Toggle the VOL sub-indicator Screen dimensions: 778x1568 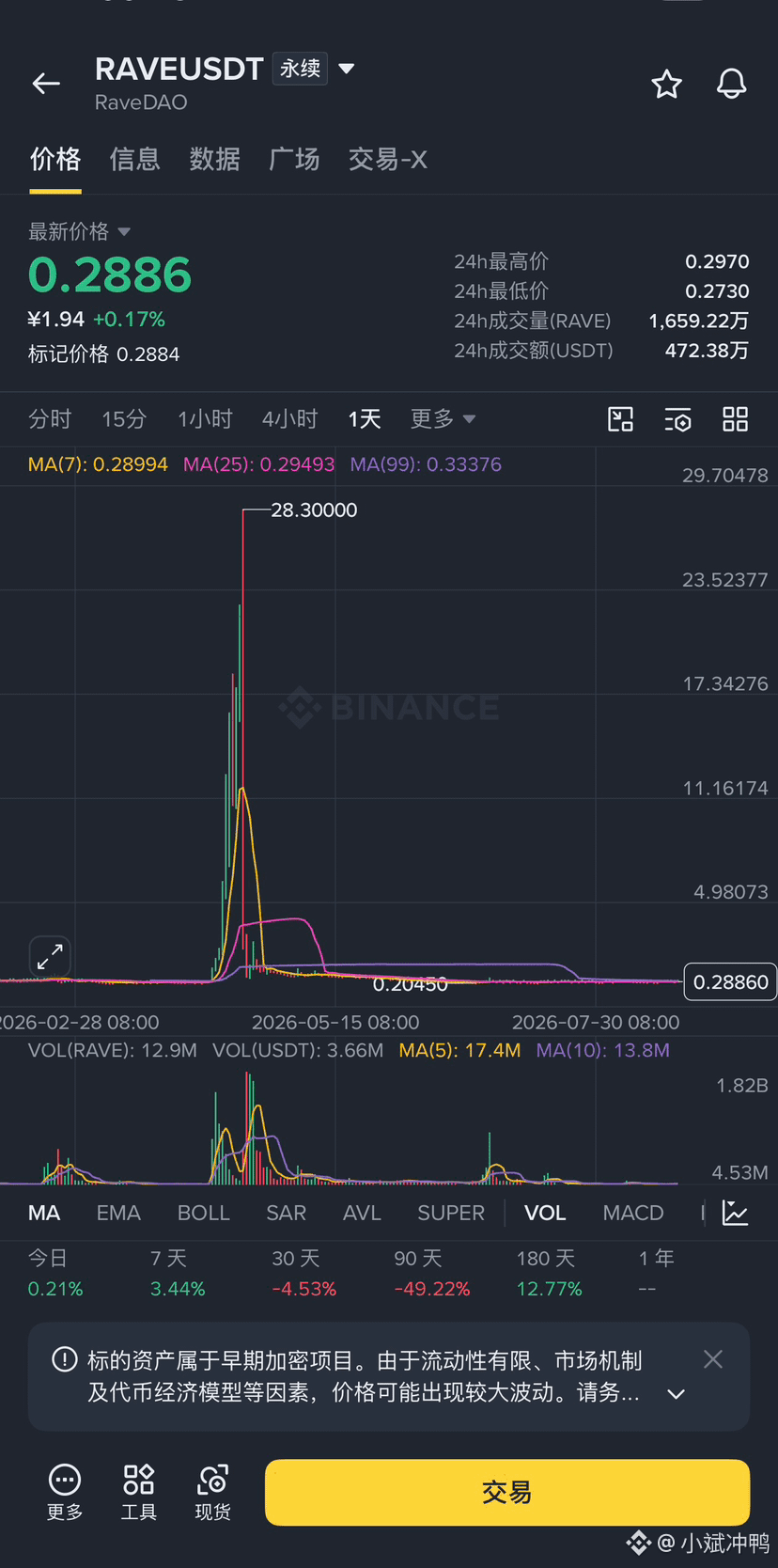pos(545,1213)
